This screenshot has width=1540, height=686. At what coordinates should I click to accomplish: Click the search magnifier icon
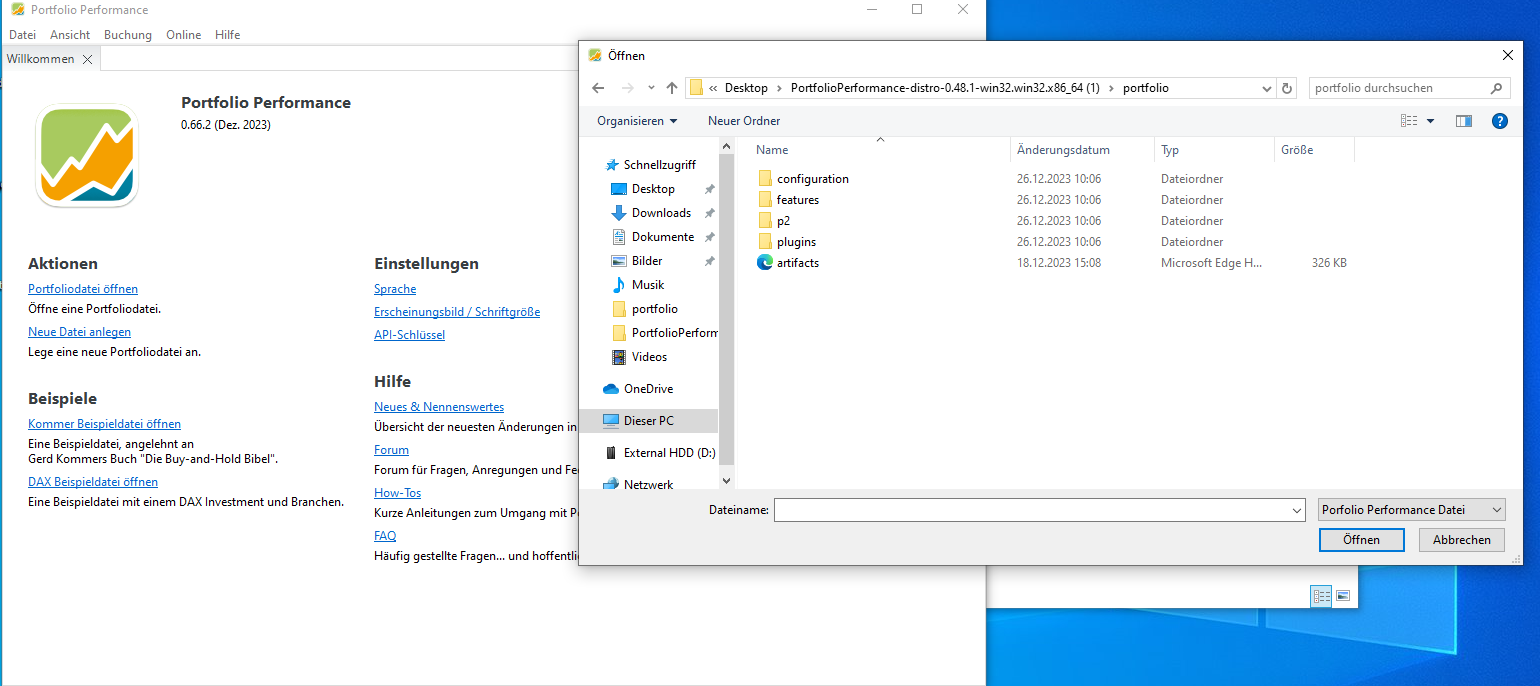(1497, 88)
